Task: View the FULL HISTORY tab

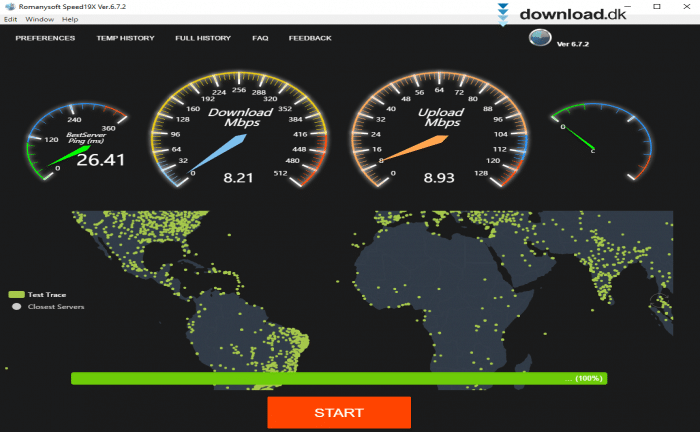Action: (203, 38)
